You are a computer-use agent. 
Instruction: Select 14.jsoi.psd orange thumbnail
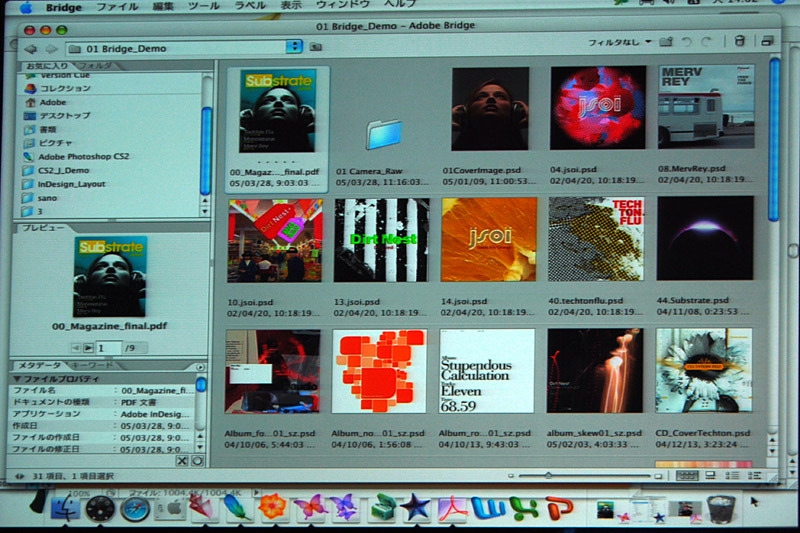489,239
